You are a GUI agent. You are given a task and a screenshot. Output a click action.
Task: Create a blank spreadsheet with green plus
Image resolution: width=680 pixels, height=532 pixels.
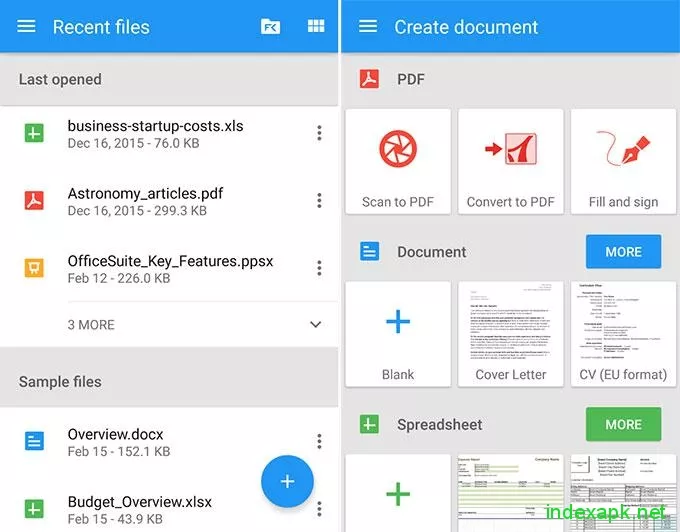coord(398,493)
